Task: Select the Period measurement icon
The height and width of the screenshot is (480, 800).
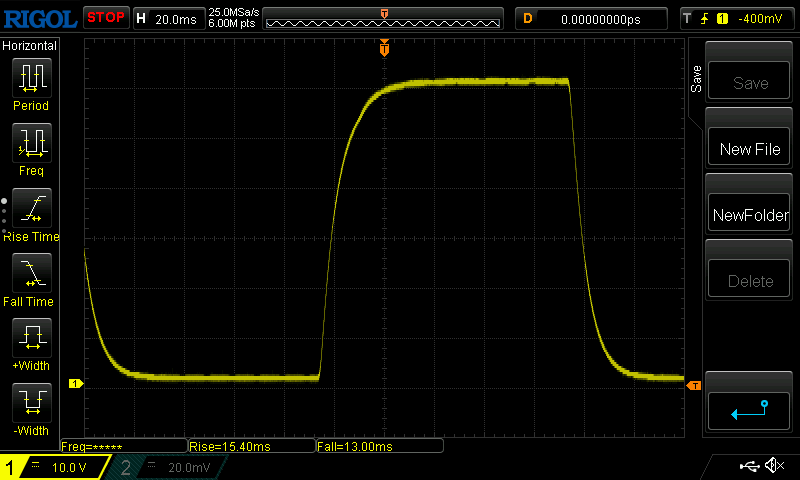Action: [x=32, y=78]
